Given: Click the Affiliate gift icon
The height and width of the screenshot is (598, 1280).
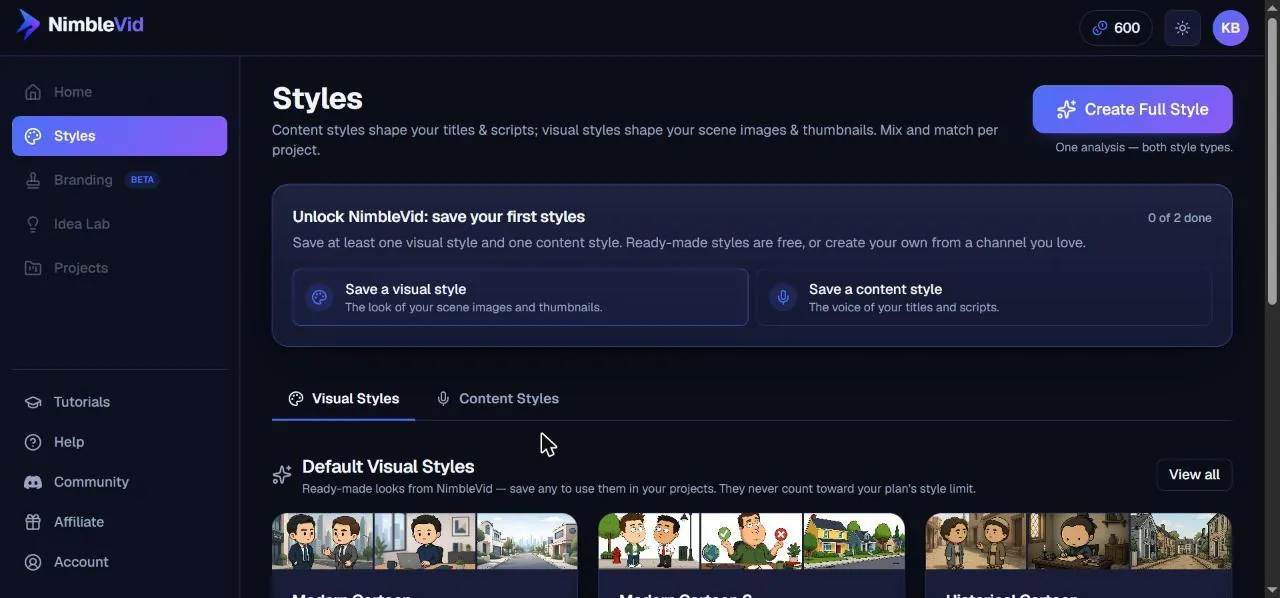Looking at the screenshot, I should click(x=33, y=522).
